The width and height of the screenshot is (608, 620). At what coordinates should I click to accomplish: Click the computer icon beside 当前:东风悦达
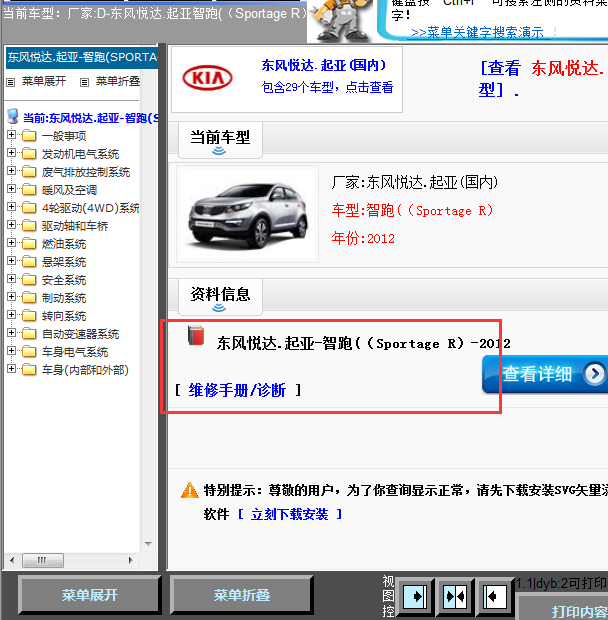[13, 116]
